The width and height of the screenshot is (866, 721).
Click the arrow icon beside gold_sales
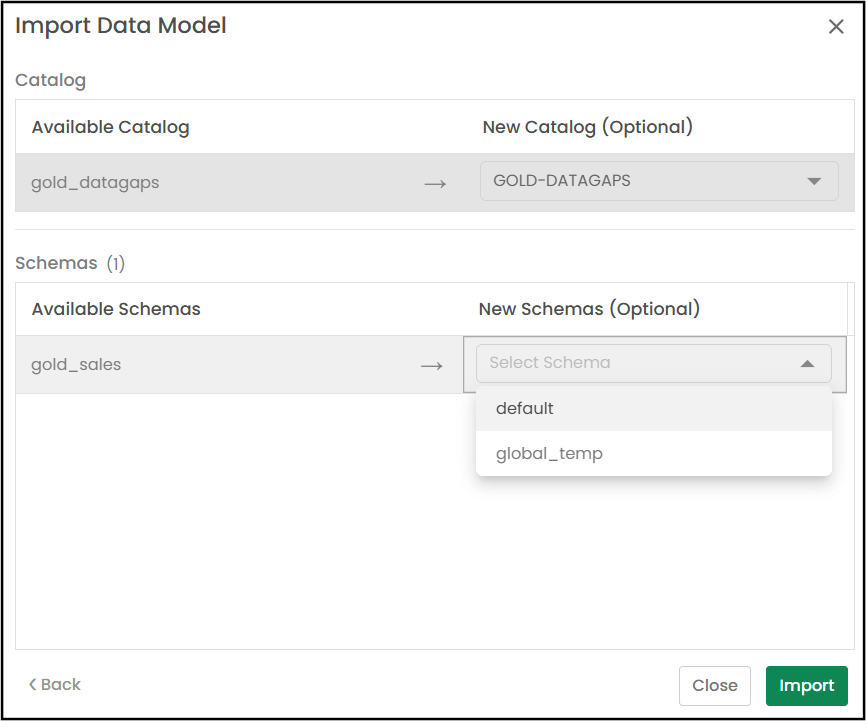coord(432,366)
